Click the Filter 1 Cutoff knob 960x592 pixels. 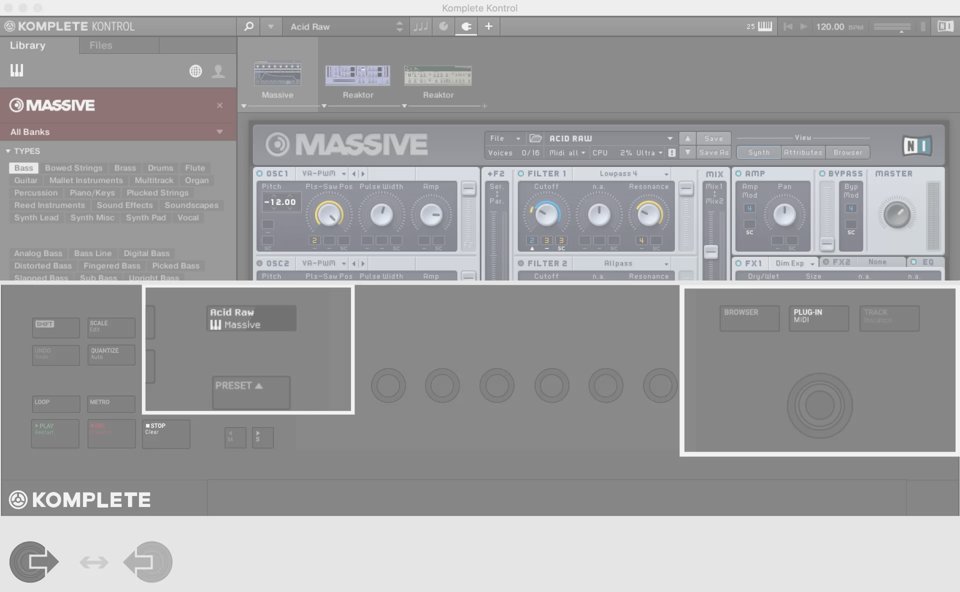click(x=546, y=213)
